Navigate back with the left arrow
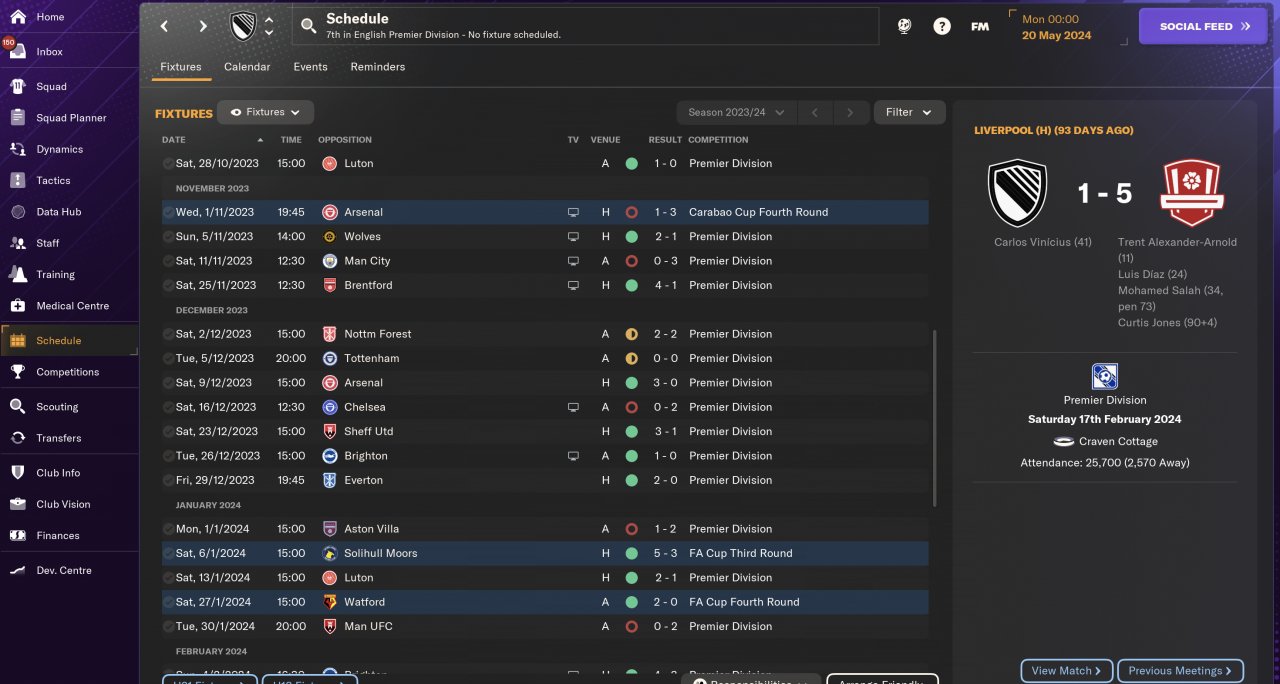The width and height of the screenshot is (1280, 684). click(165, 26)
